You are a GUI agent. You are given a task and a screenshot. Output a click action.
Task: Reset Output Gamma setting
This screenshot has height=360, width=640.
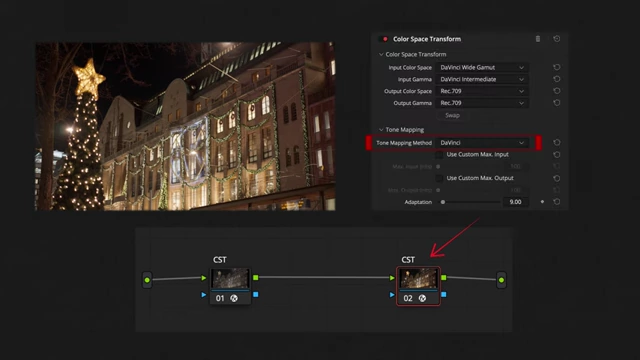(x=556, y=102)
